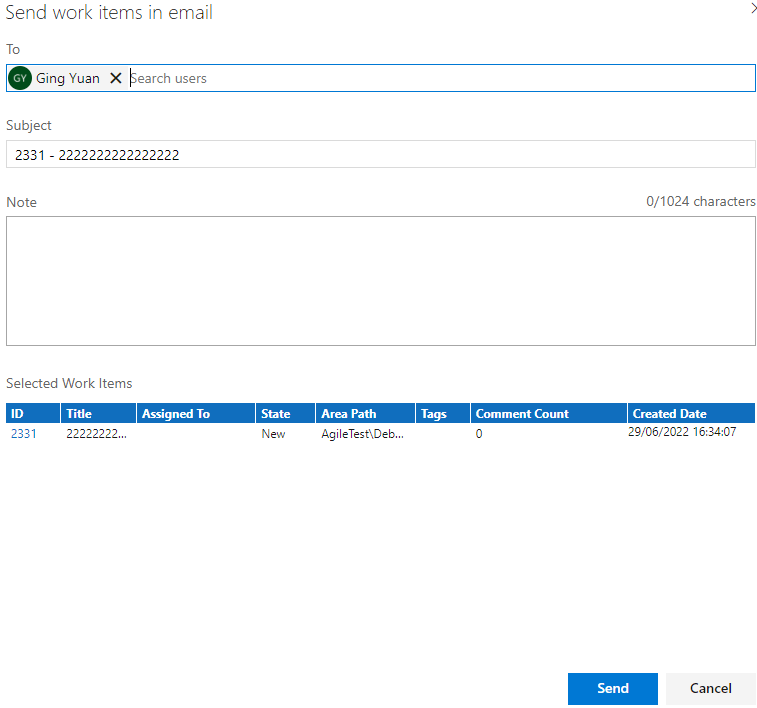Send the work item email
The image size is (757, 708).
pos(613,689)
